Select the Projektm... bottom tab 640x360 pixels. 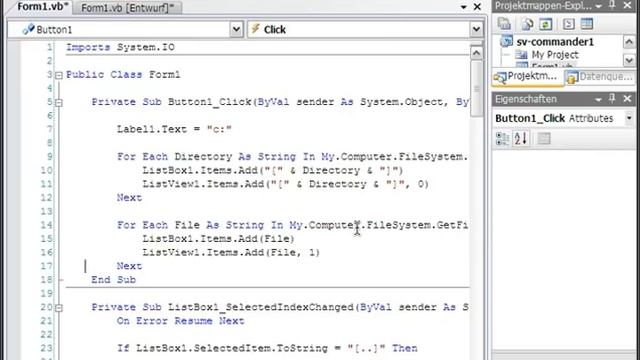(x=527, y=76)
